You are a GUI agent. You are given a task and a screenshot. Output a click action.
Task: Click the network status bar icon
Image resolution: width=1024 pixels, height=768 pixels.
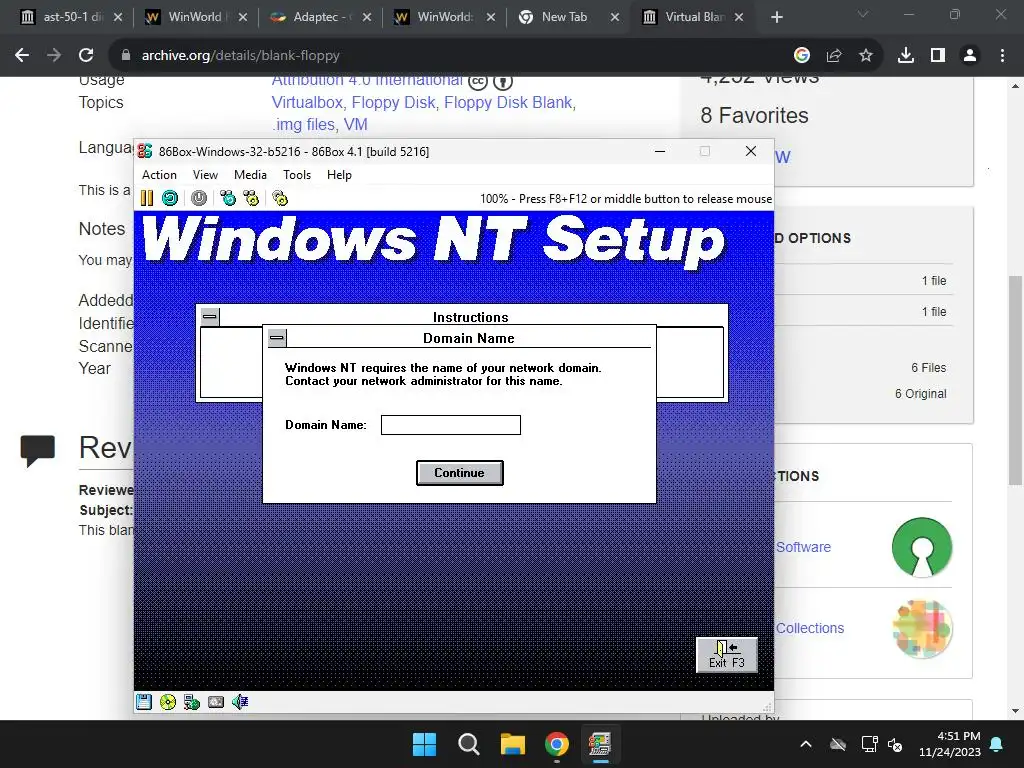[192, 702]
